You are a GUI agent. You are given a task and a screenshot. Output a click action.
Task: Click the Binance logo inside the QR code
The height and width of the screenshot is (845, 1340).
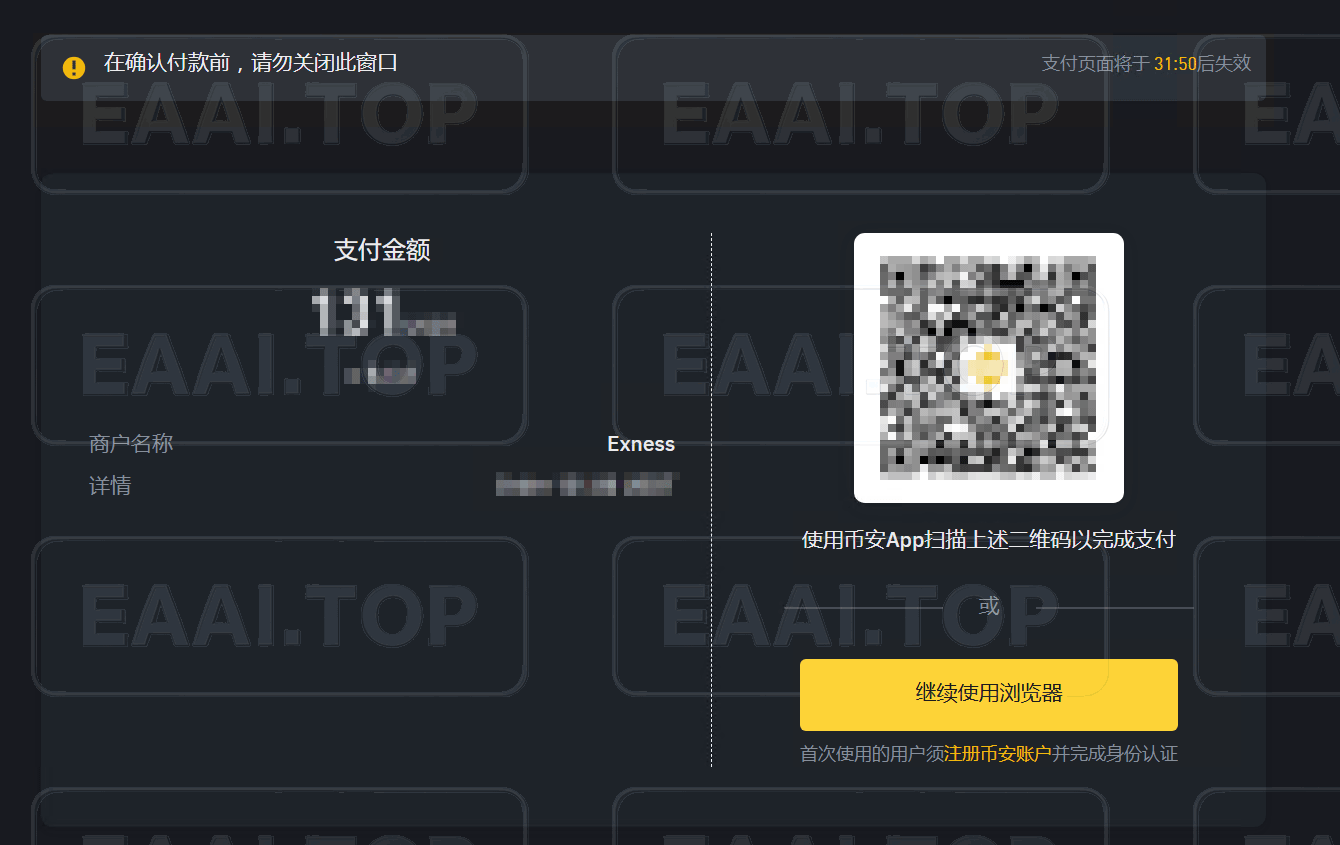[x=988, y=367]
